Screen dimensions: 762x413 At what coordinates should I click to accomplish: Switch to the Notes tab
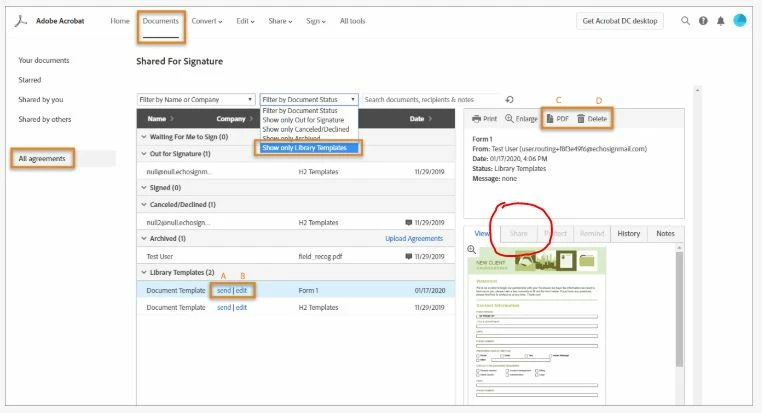click(665, 234)
